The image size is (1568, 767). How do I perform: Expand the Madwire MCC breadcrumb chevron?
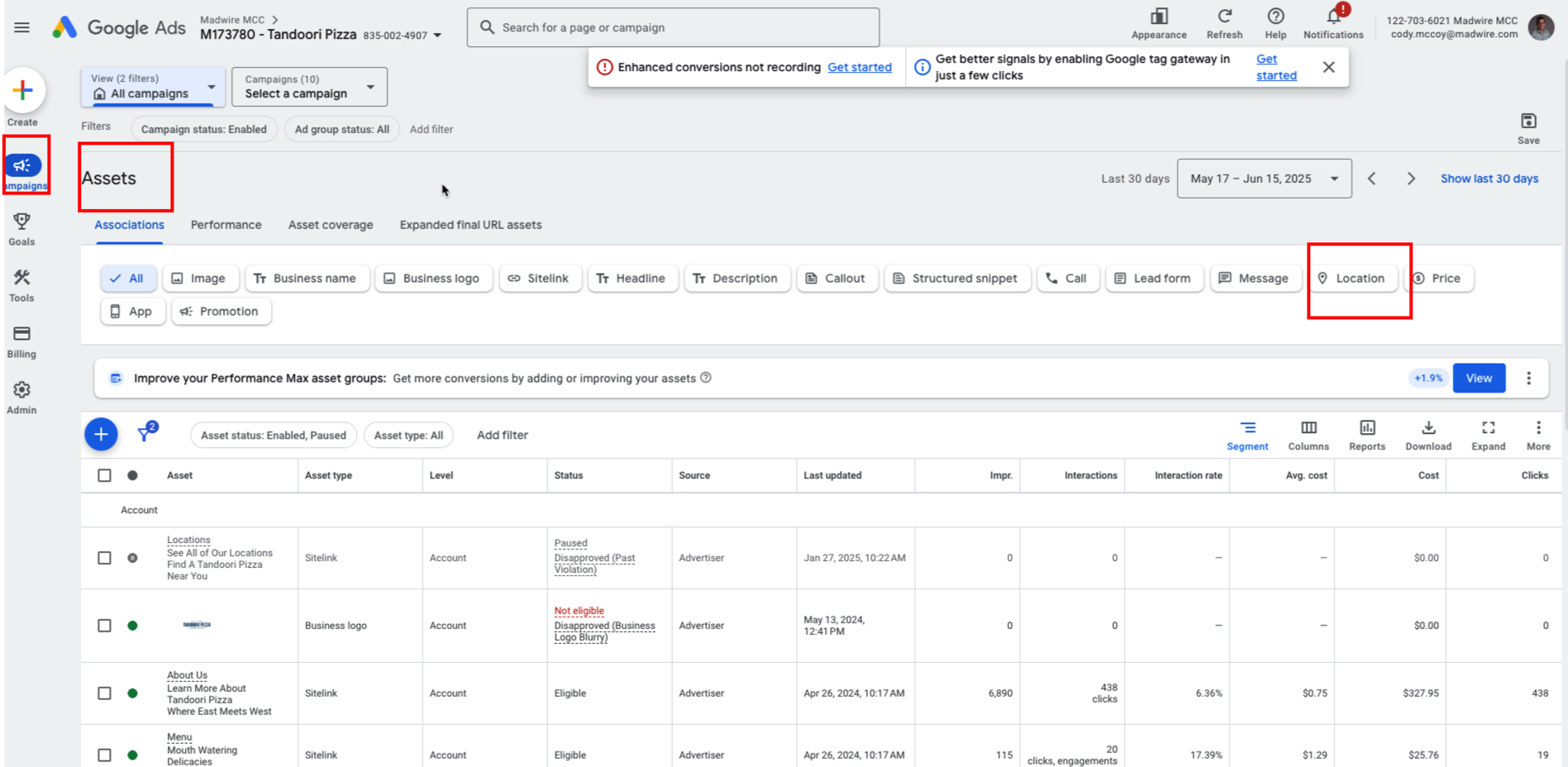[275, 20]
